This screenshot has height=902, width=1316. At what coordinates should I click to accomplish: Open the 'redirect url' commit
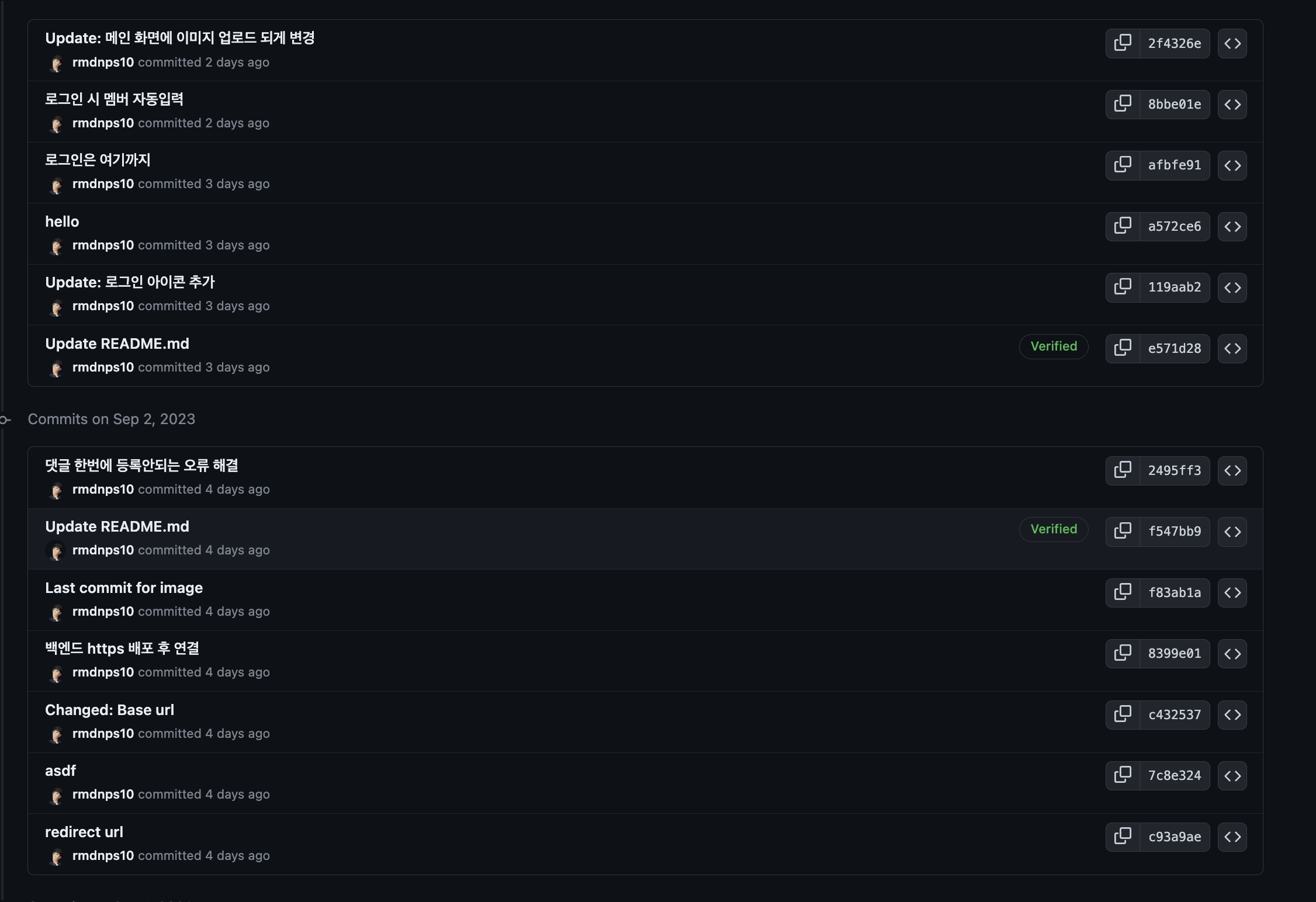(84, 832)
